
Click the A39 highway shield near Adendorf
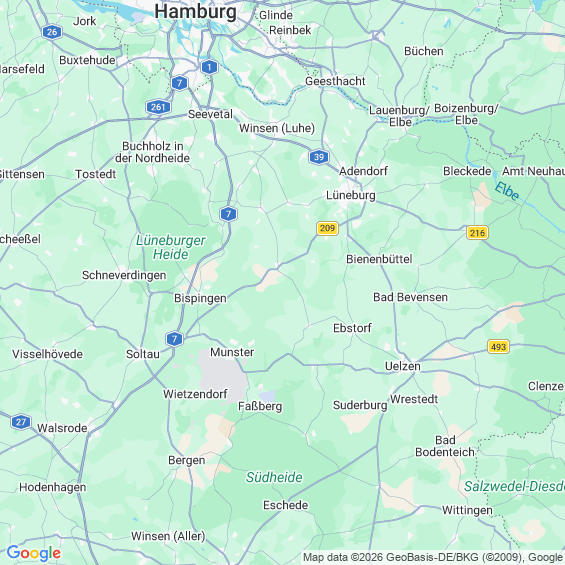(319, 157)
